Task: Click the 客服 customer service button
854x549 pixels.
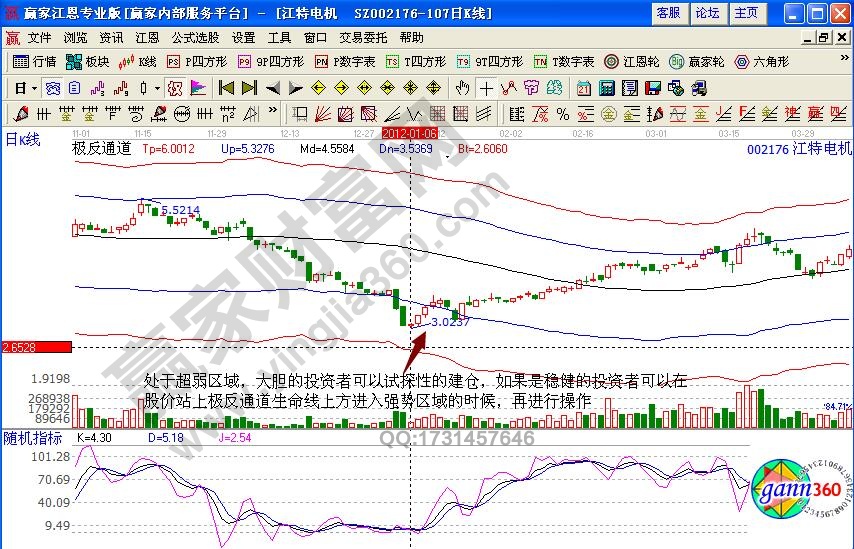Action: coord(667,13)
